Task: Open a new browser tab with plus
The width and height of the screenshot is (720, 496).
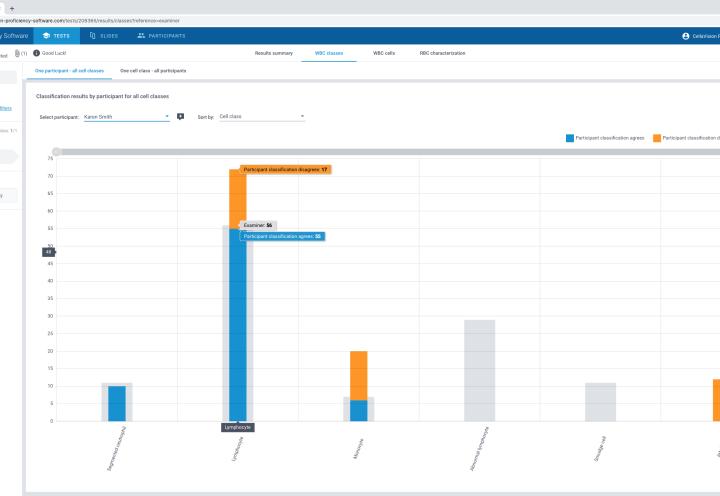Action: (12, 8)
